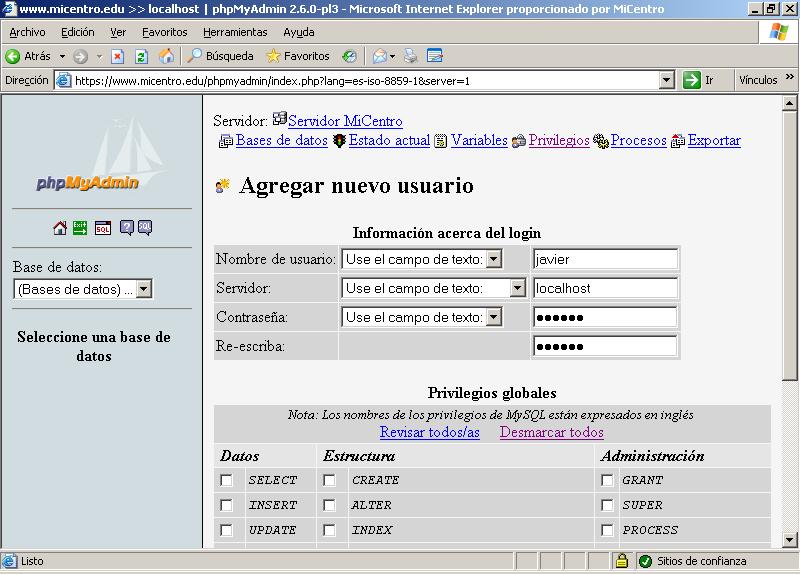Screen dimensions: 800x574
Task: Click the IE page icon in the address bar
Action: [x=63, y=80]
